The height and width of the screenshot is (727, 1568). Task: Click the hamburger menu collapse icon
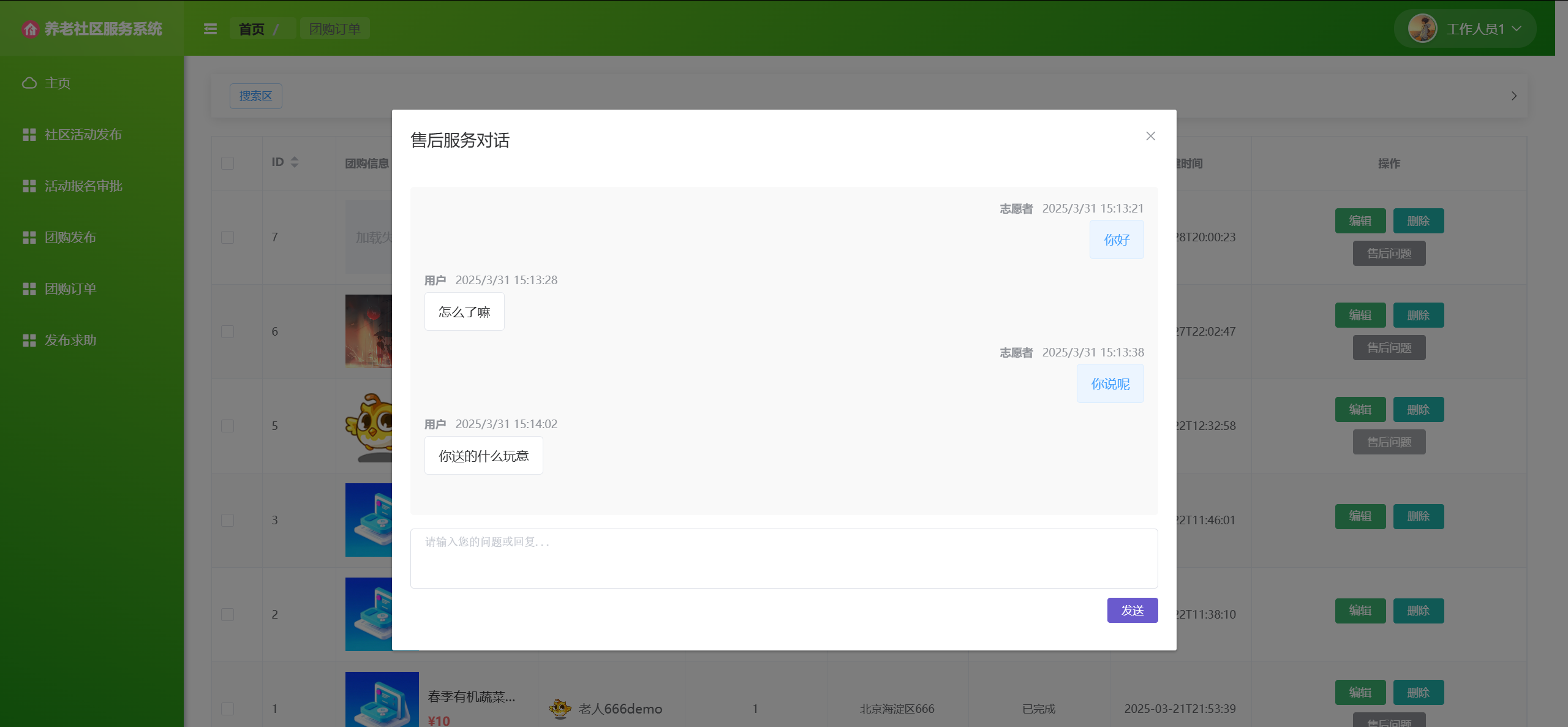210,29
